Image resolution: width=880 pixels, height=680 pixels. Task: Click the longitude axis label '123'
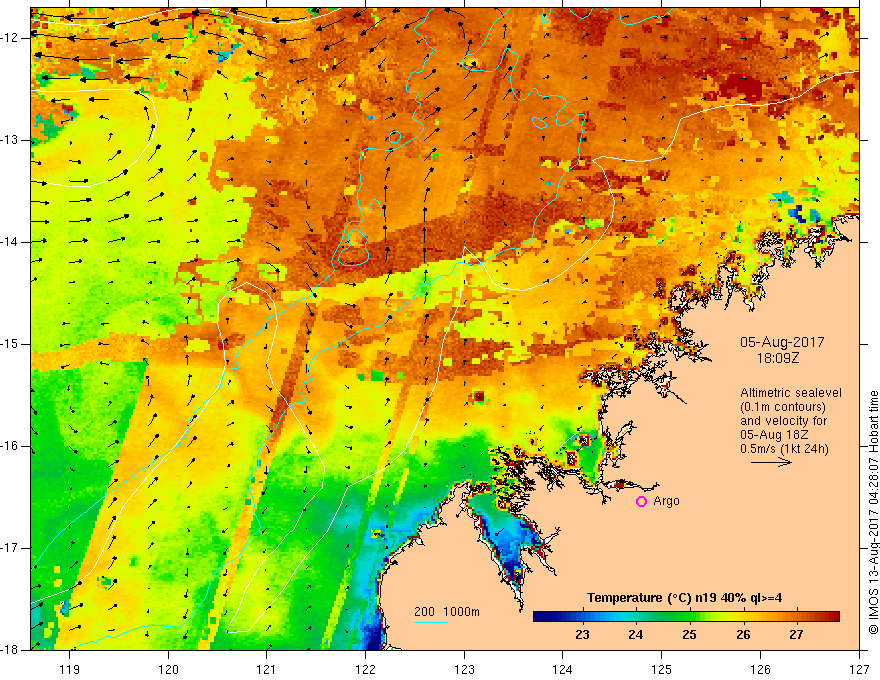pyautogui.click(x=464, y=669)
